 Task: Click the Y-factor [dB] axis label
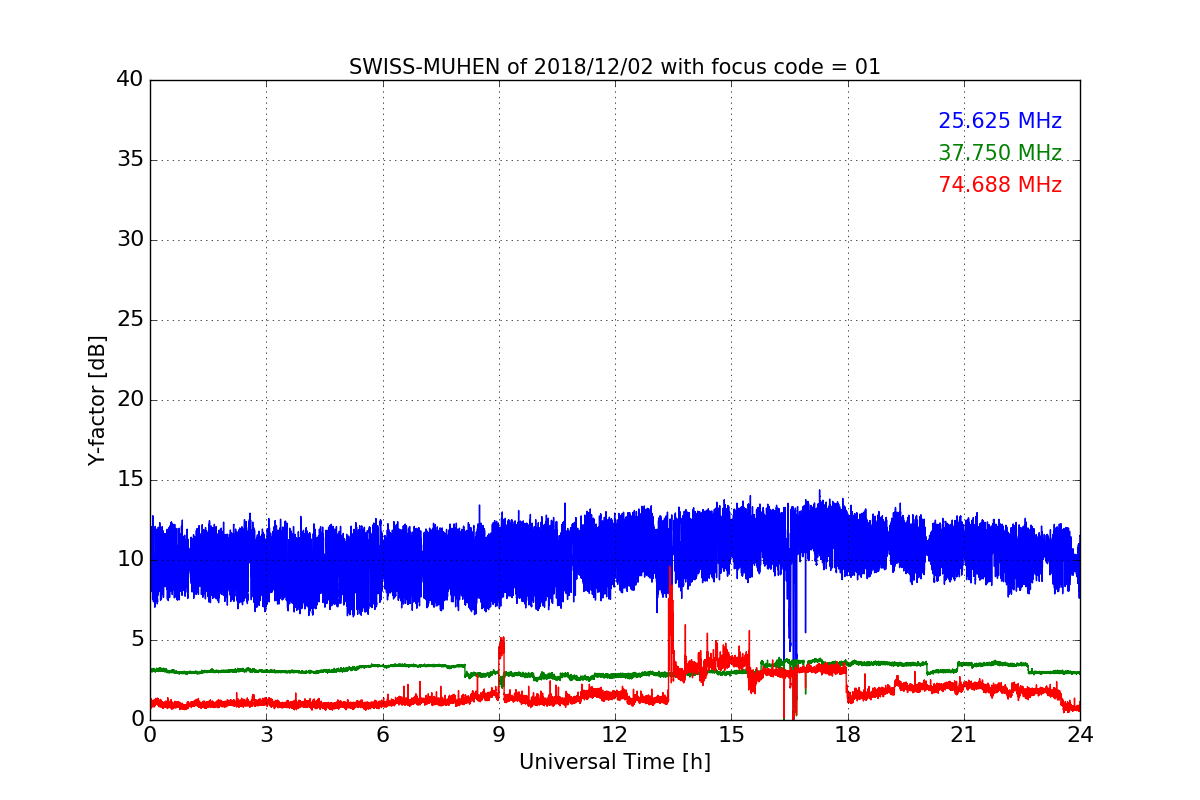pyautogui.click(x=97, y=400)
